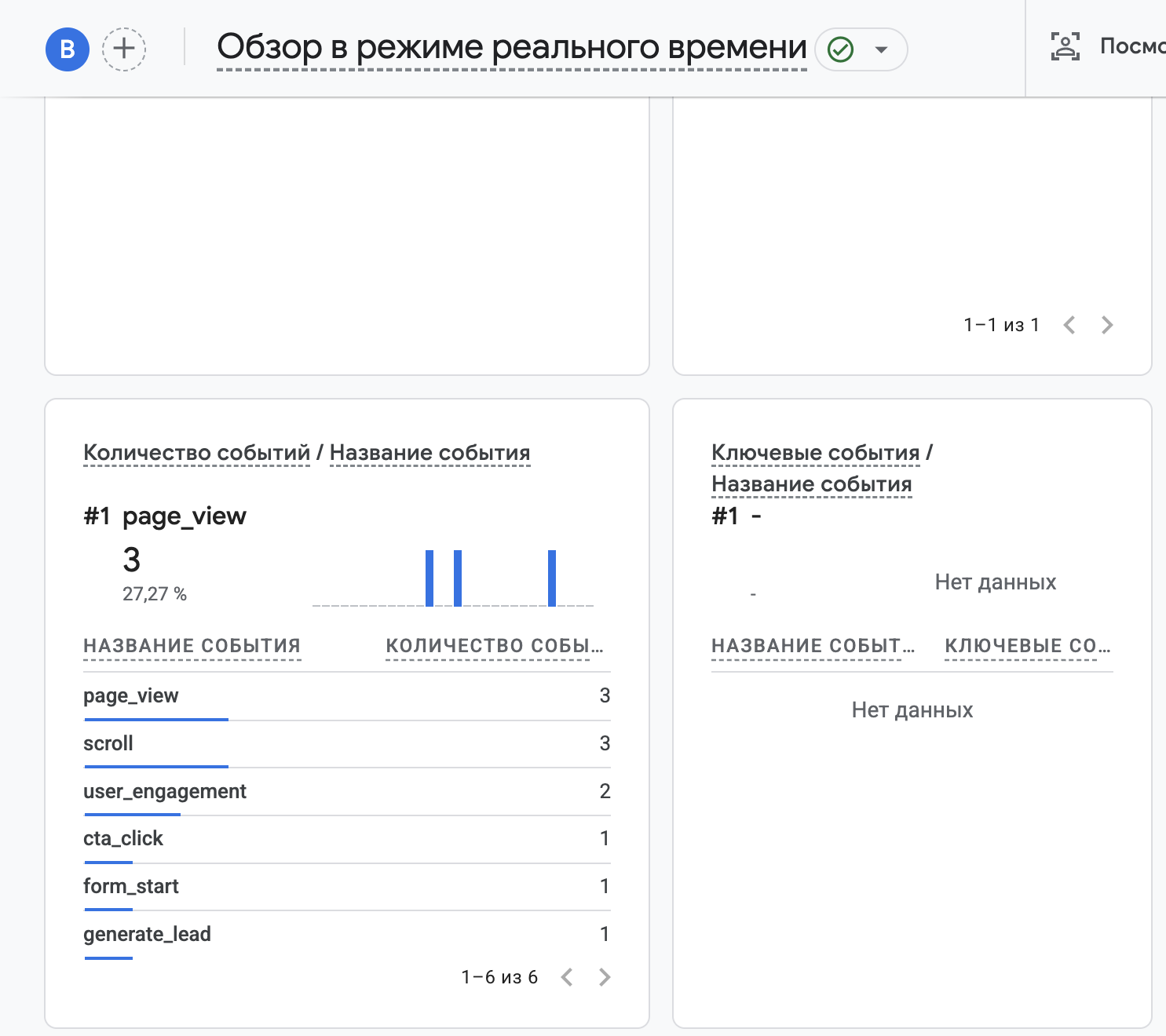Click the user_engagement count value 2
Viewport: 1166px width, 1036px height.
[x=605, y=791]
